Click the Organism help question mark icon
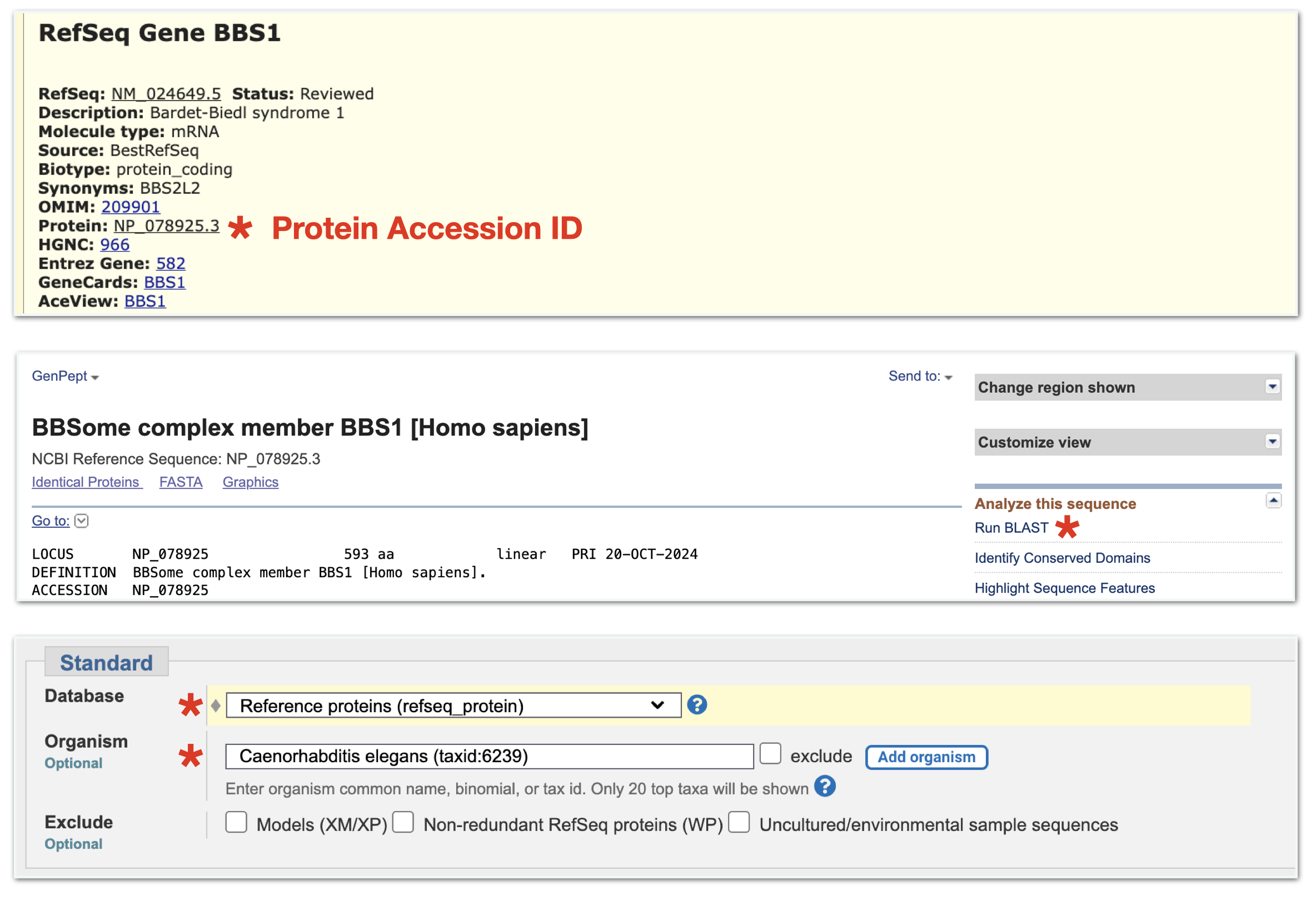1316x901 pixels. click(825, 787)
